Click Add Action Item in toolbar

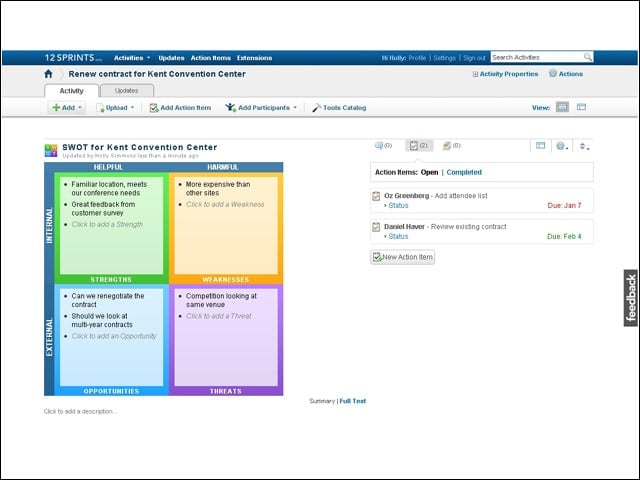[x=180, y=108]
